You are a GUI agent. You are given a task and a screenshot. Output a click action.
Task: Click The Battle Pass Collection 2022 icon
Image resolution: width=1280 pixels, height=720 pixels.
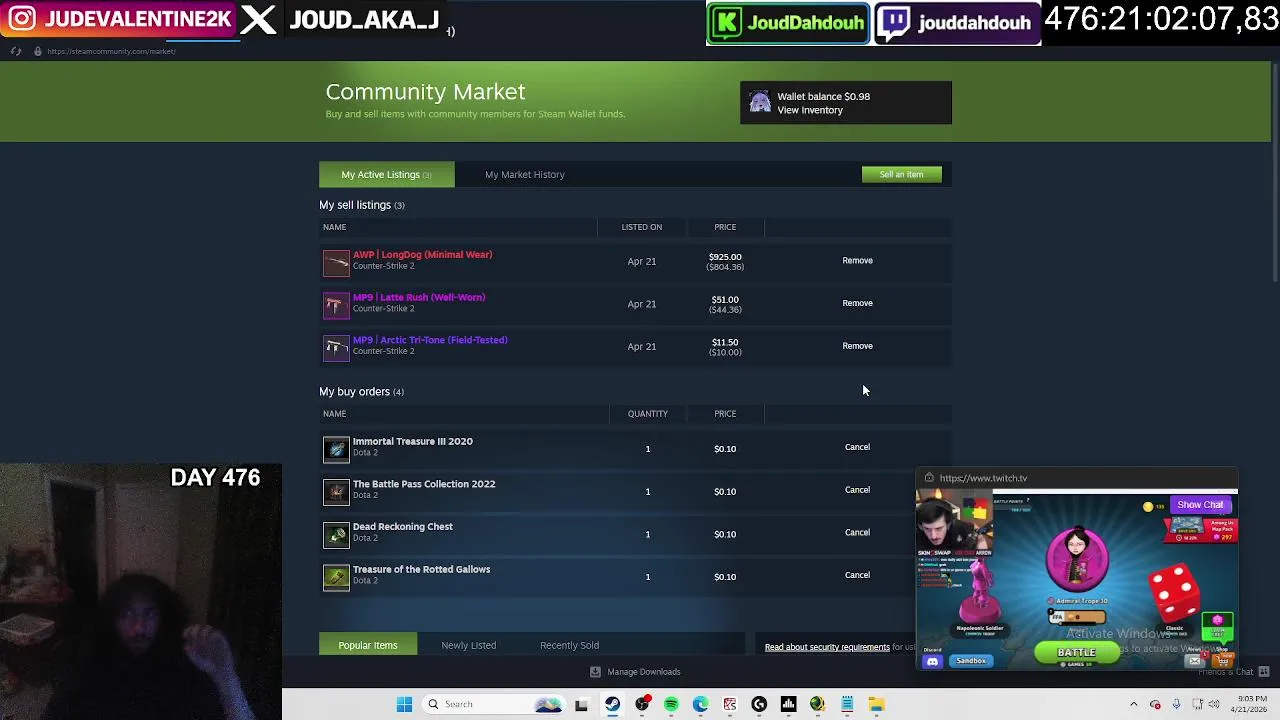pos(336,492)
